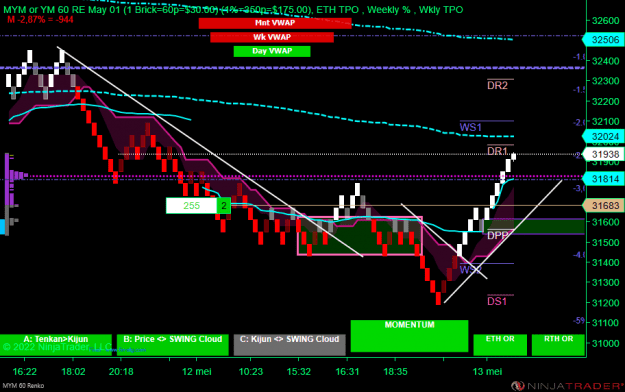Click the 31500 price scale label

605,242
